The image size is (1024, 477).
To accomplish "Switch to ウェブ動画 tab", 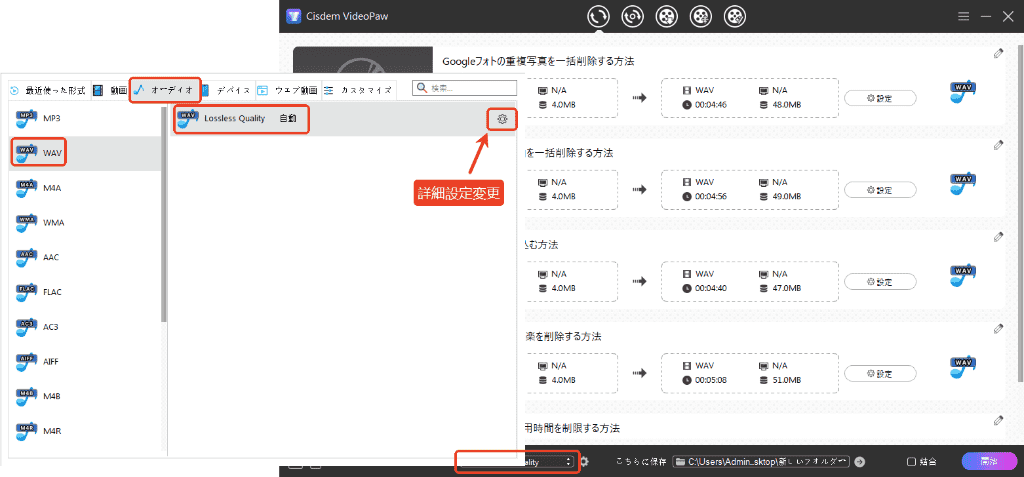I will [287, 90].
